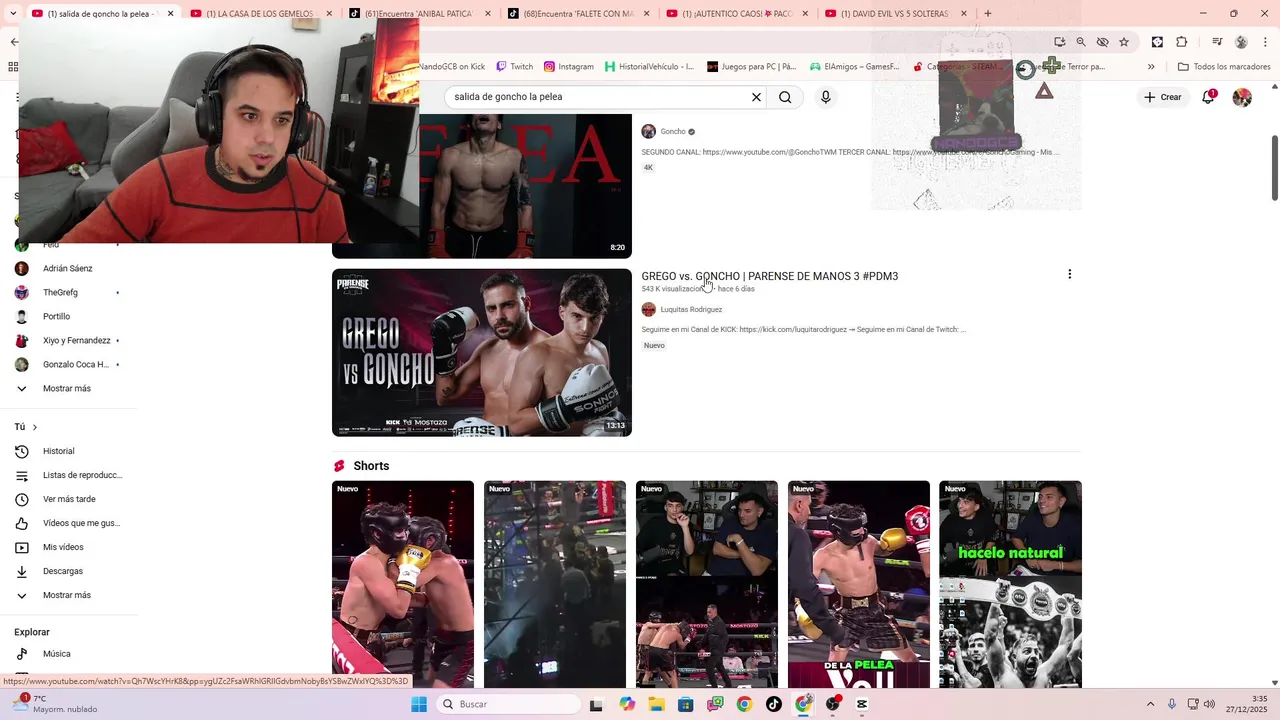Open Instagram bookmark

coord(569,67)
